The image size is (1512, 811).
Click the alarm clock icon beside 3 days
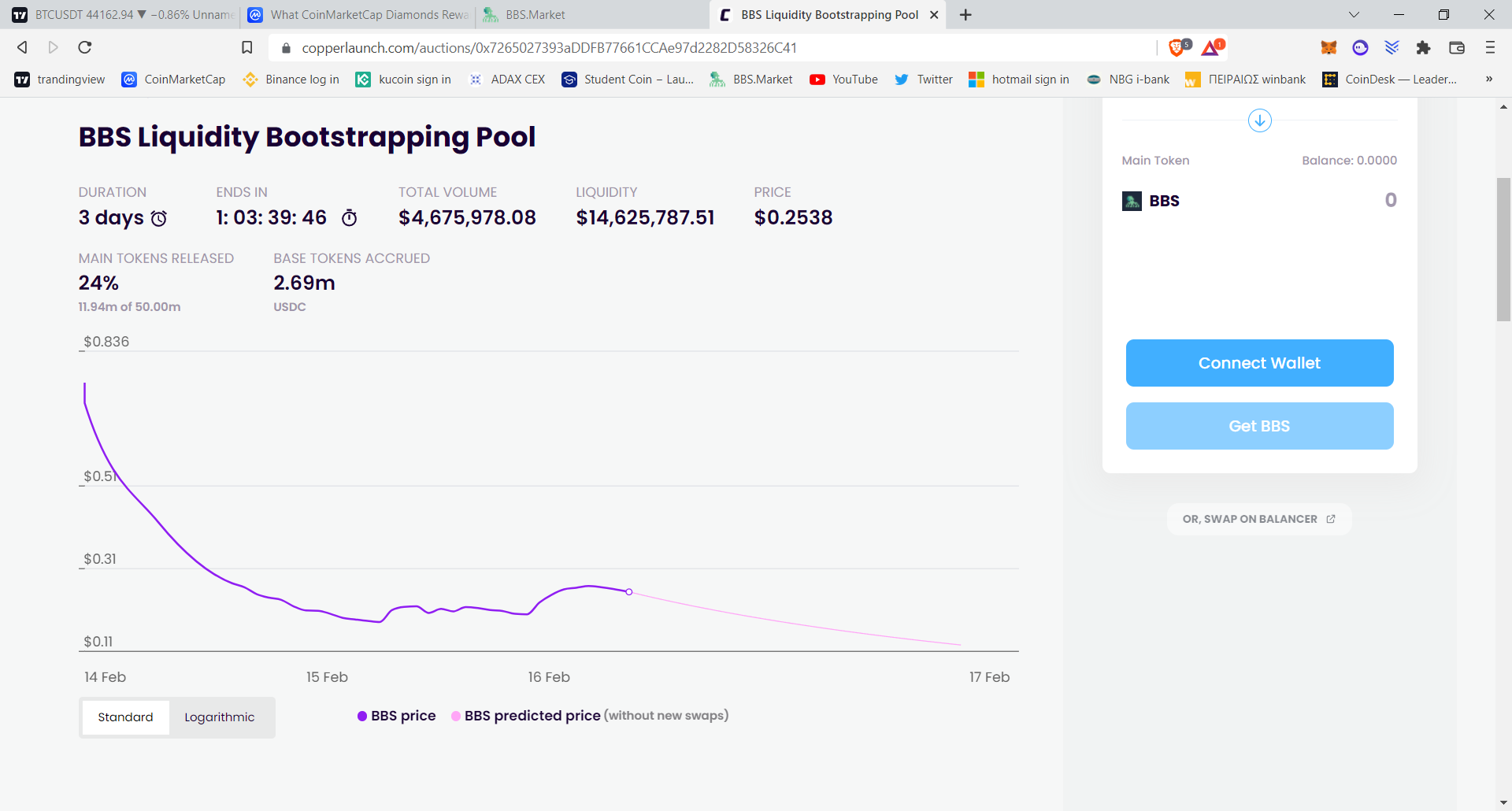(x=159, y=218)
